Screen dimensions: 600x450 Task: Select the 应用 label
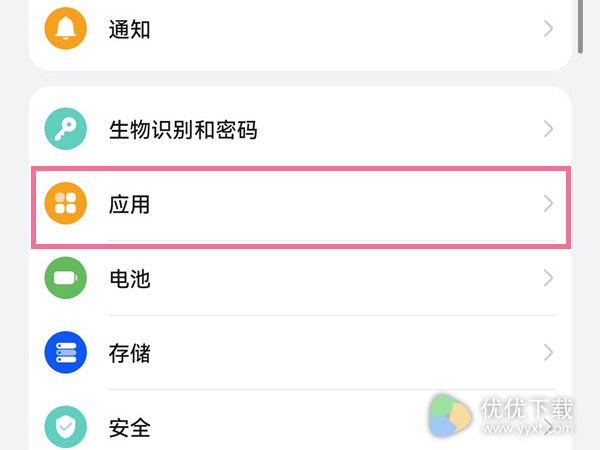tap(129, 204)
